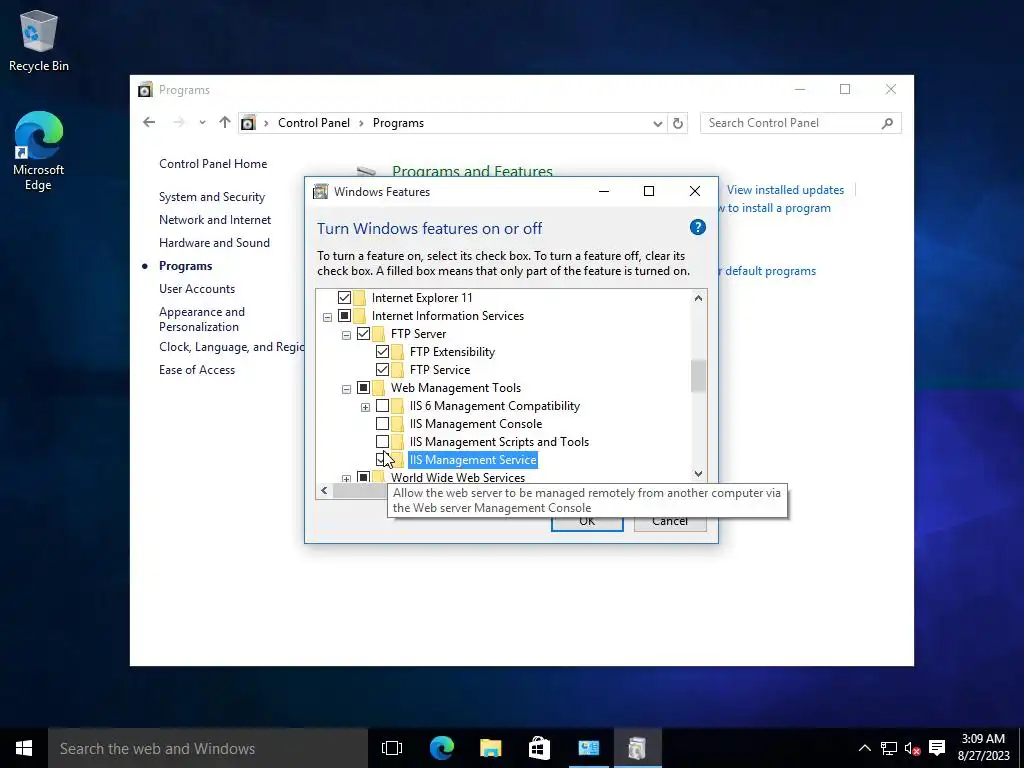This screenshot has width=1024, height=768.
Task: Collapse the Web Management Tools node
Action: pyautogui.click(x=346, y=389)
